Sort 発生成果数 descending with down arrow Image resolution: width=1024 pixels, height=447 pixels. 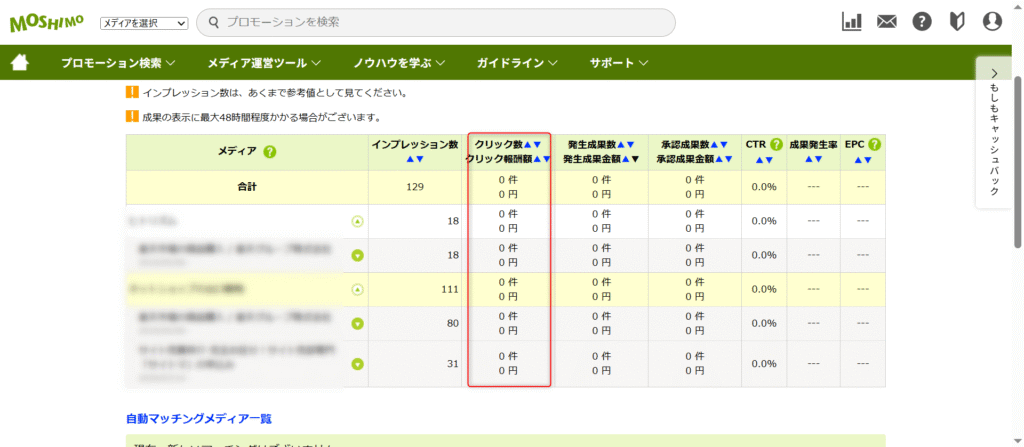tap(631, 144)
